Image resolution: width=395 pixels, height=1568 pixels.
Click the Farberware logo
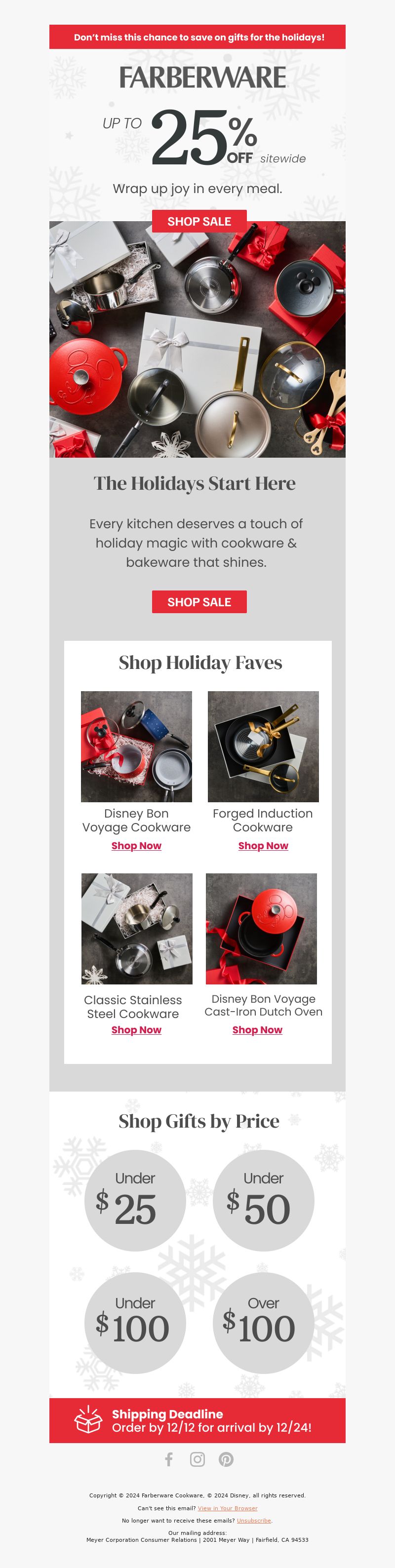(202, 78)
